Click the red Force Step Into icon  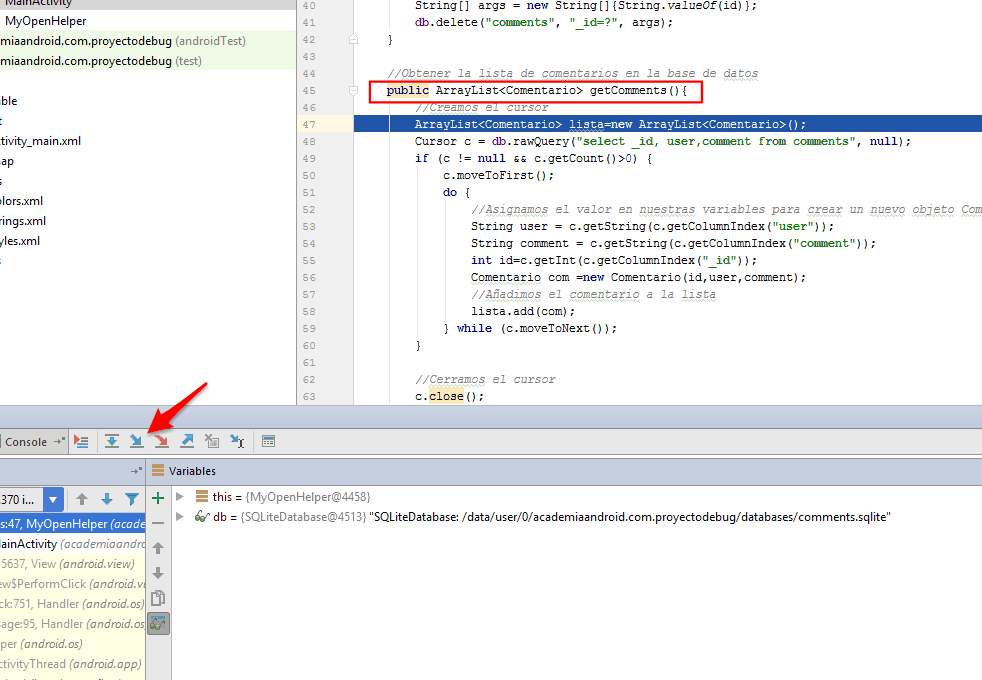pos(161,441)
